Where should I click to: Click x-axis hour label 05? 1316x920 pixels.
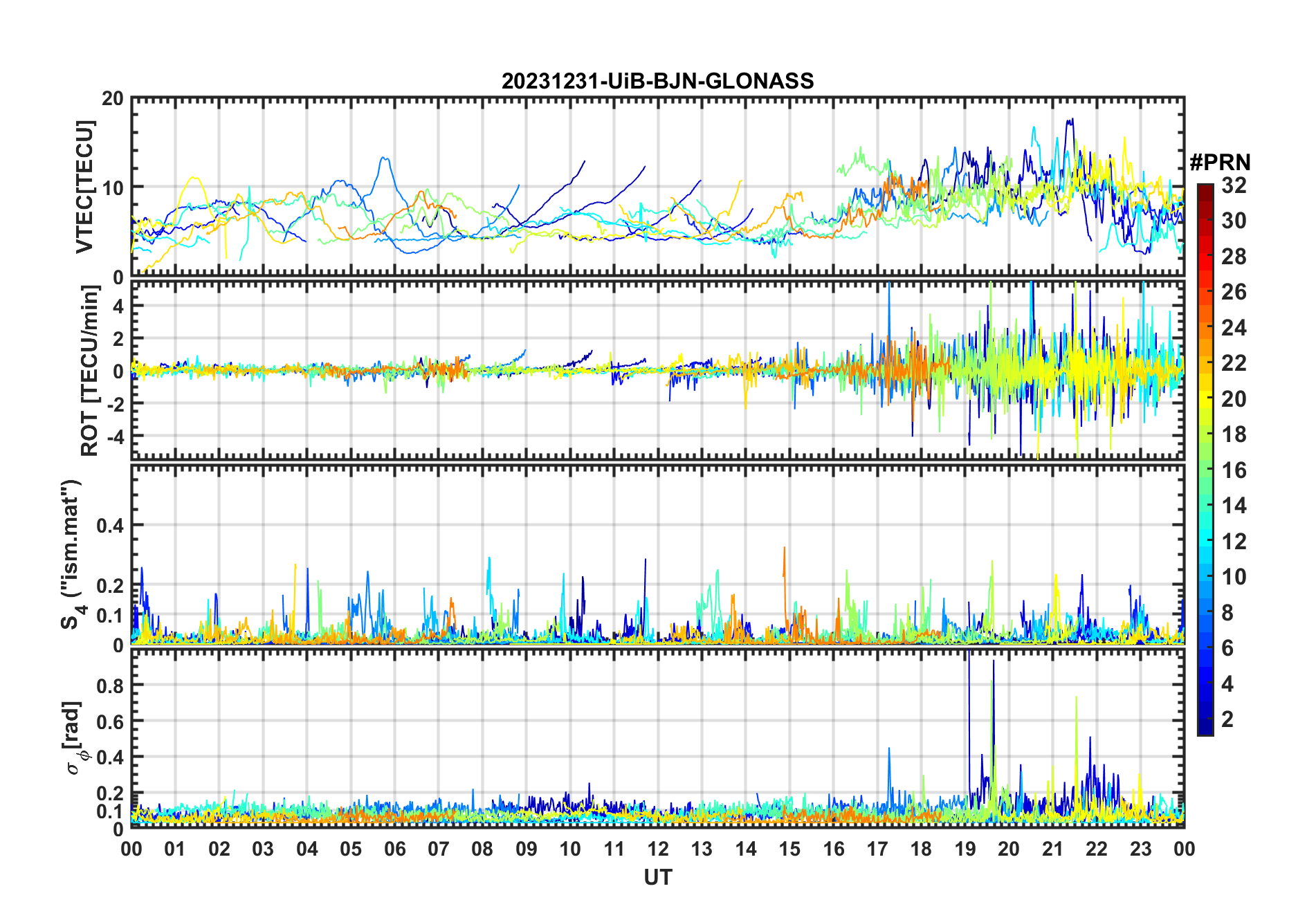(351, 849)
